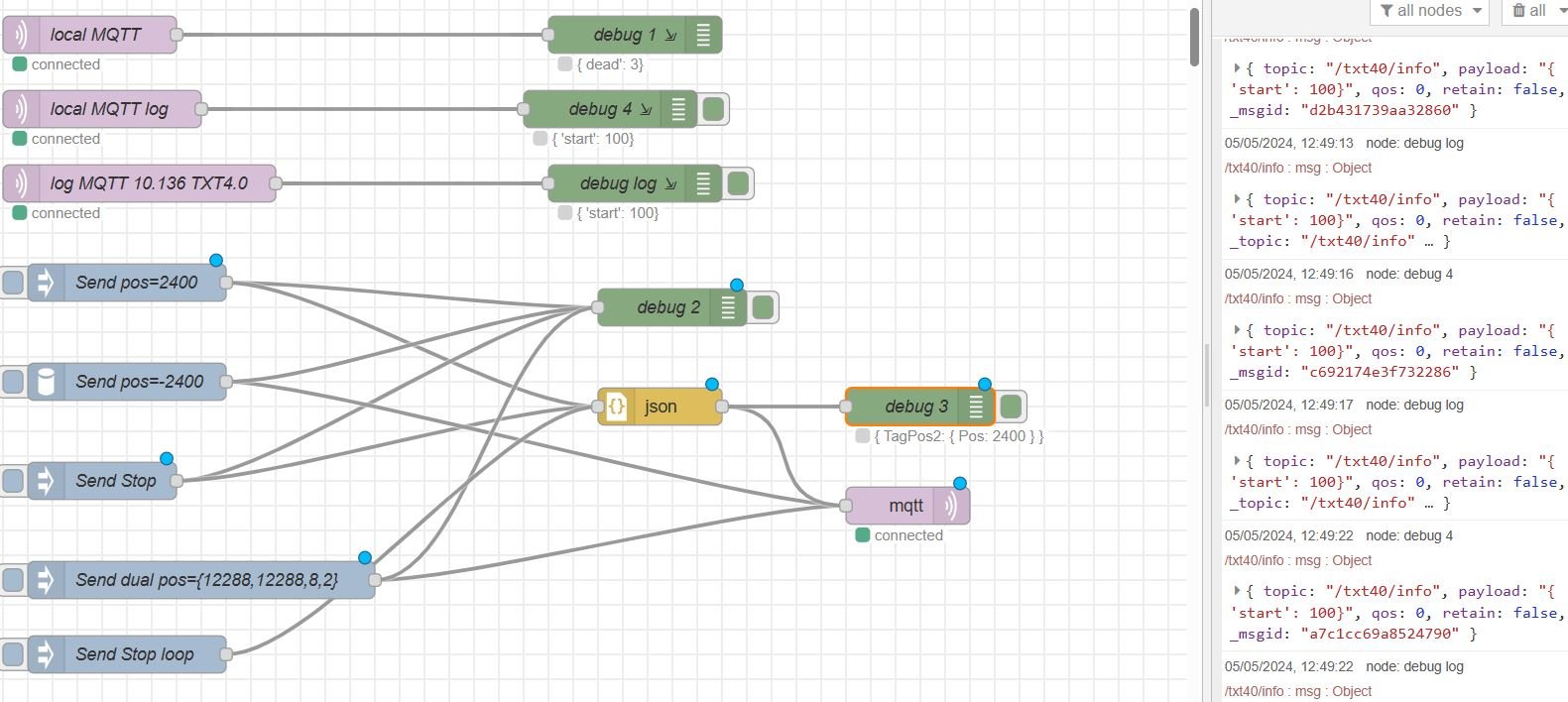Click the json node output port
This screenshot has height=702, width=1568.
(722, 407)
